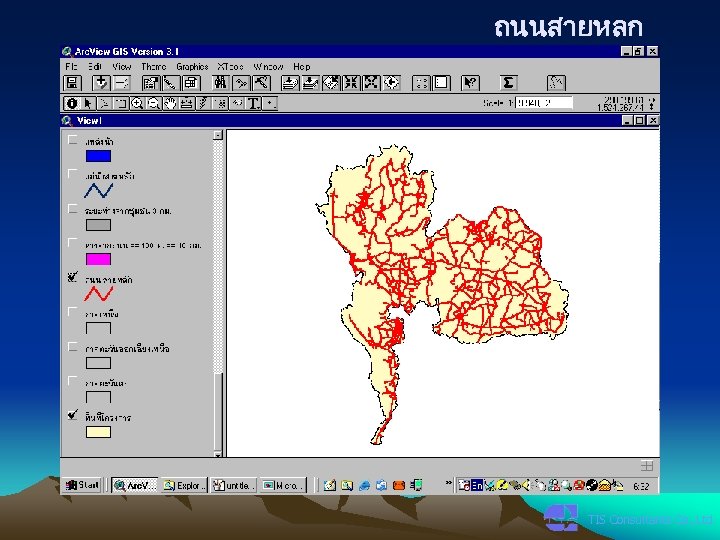
Task: Click the Find binoculars icon
Action: (220, 83)
